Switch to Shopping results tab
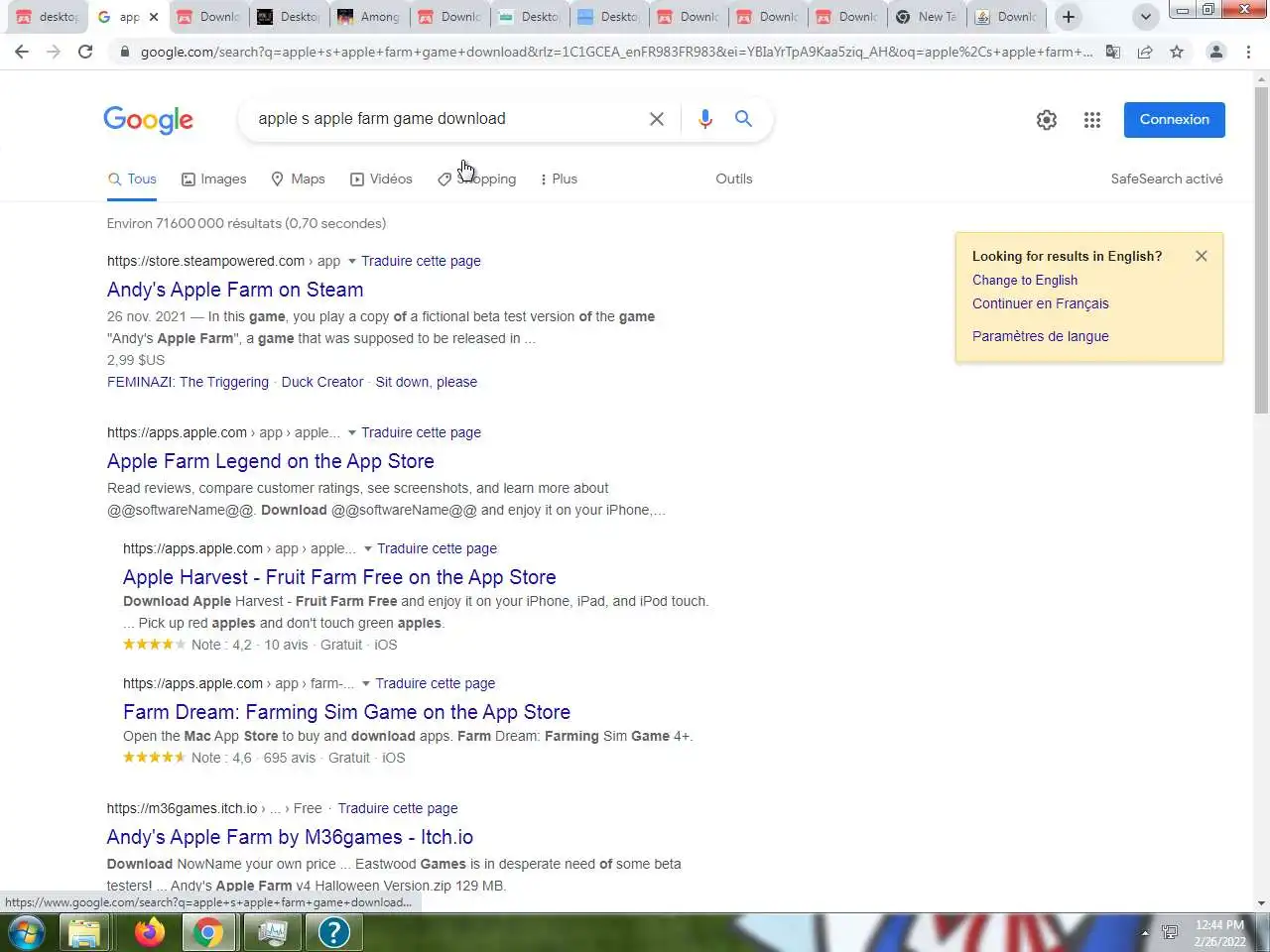 476,178
